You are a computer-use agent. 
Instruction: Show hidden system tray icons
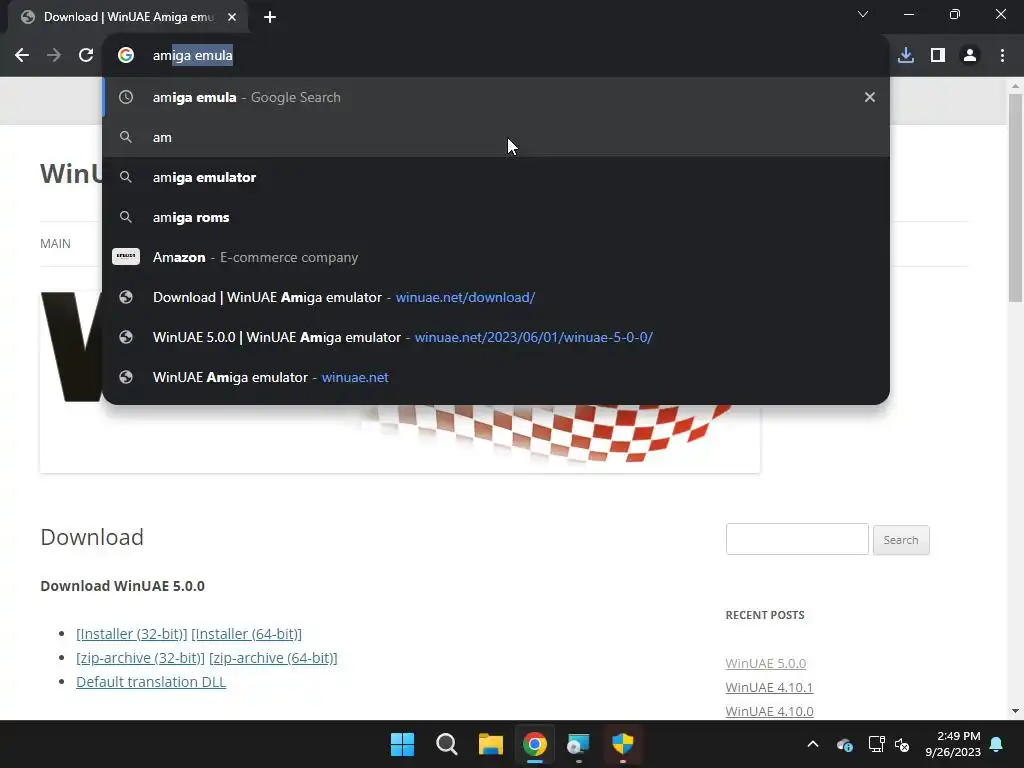tap(813, 744)
